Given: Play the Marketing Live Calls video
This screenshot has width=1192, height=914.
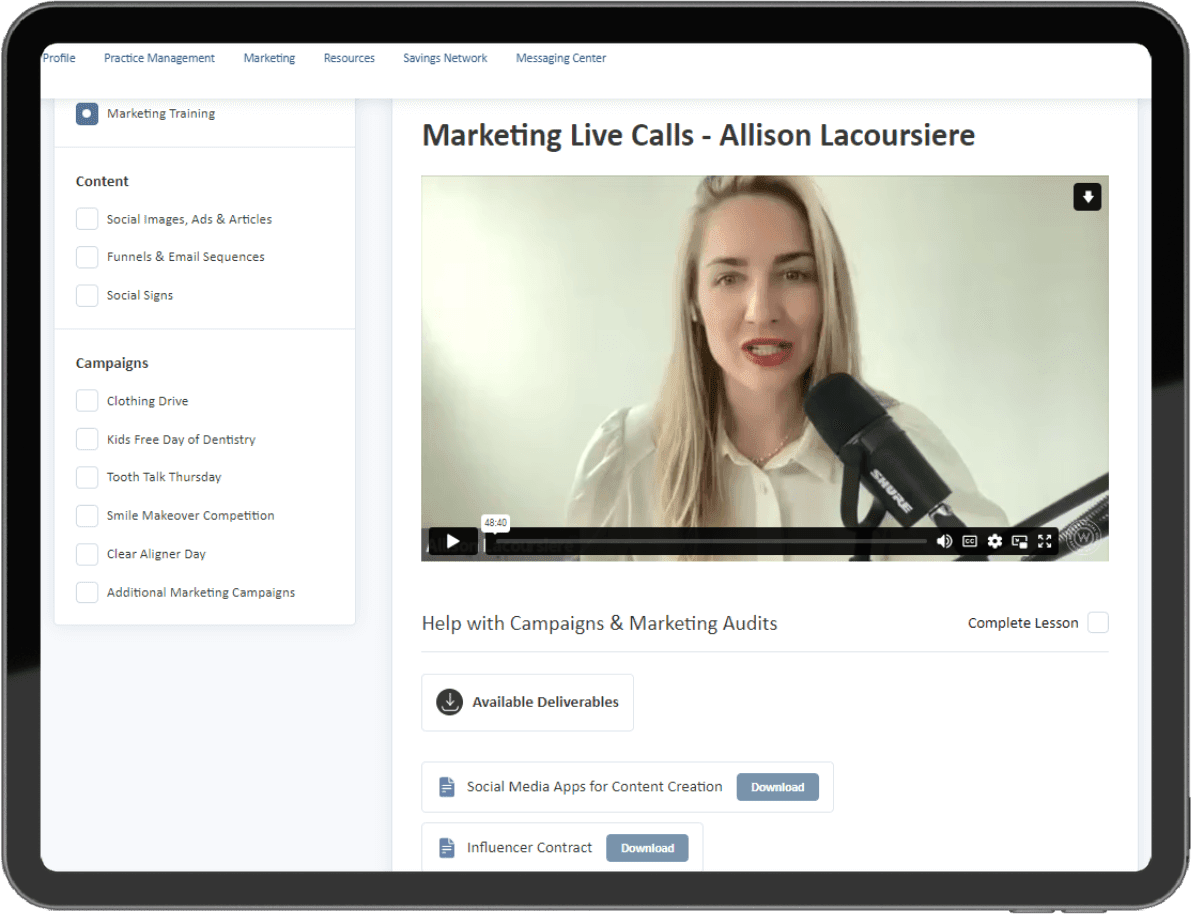Looking at the screenshot, I should (x=453, y=541).
